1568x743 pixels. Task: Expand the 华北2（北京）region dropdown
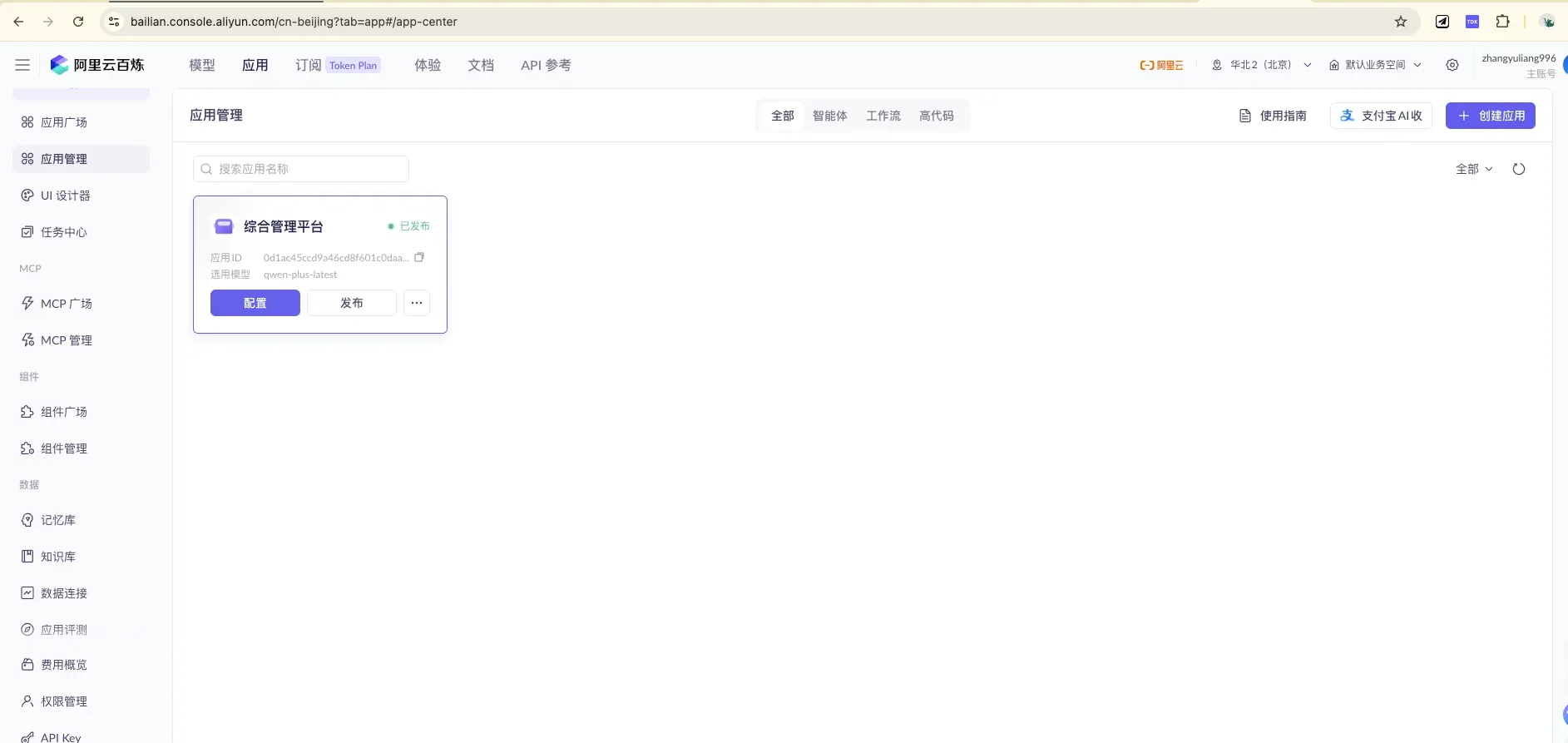(1261, 65)
